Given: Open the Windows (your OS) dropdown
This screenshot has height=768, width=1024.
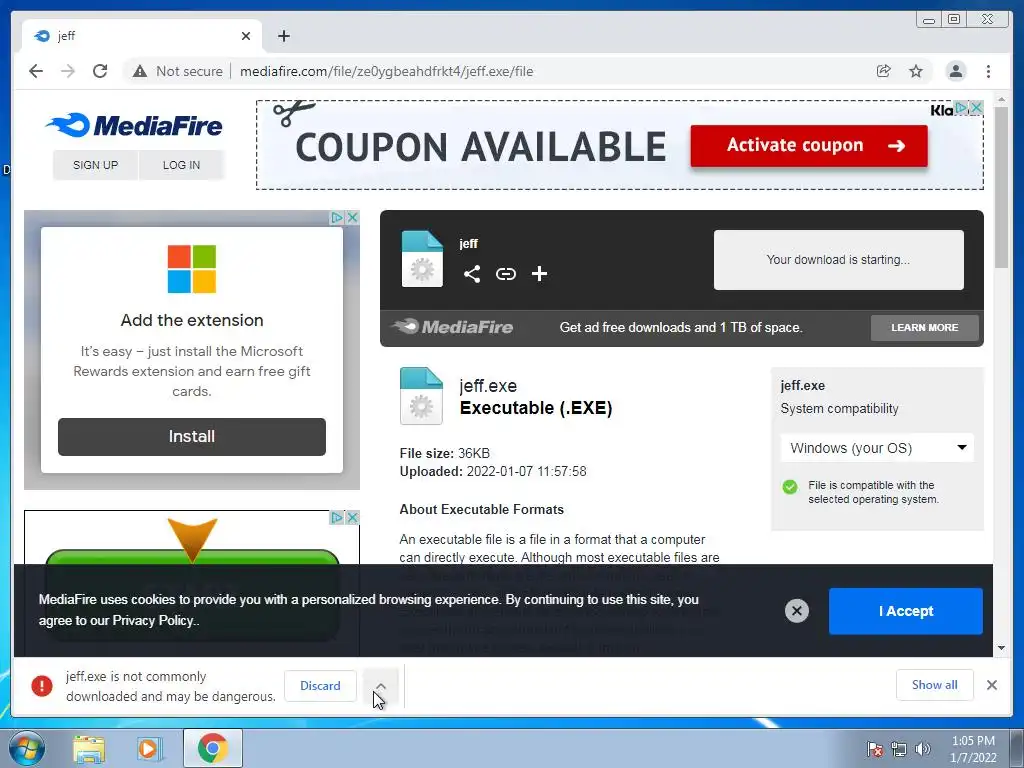Looking at the screenshot, I should [877, 448].
